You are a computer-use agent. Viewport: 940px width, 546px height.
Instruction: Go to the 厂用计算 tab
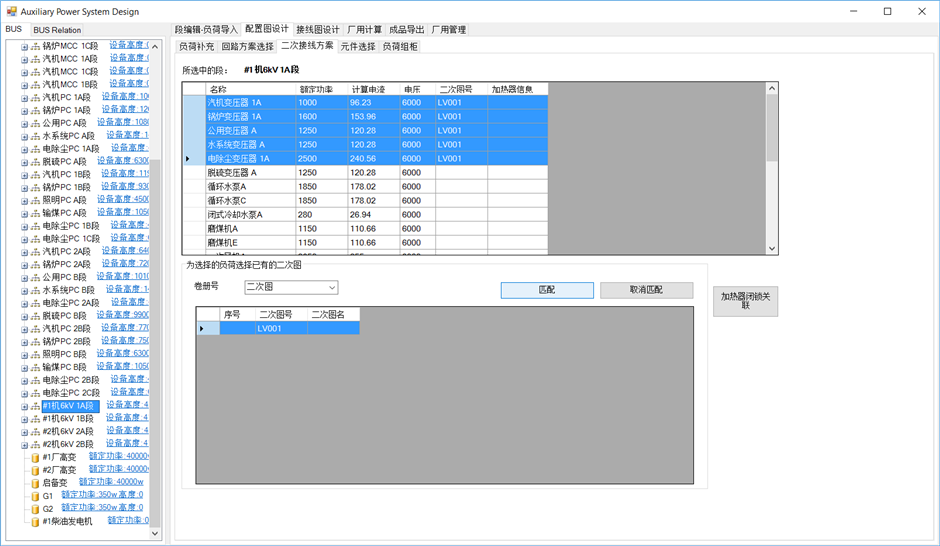(365, 30)
